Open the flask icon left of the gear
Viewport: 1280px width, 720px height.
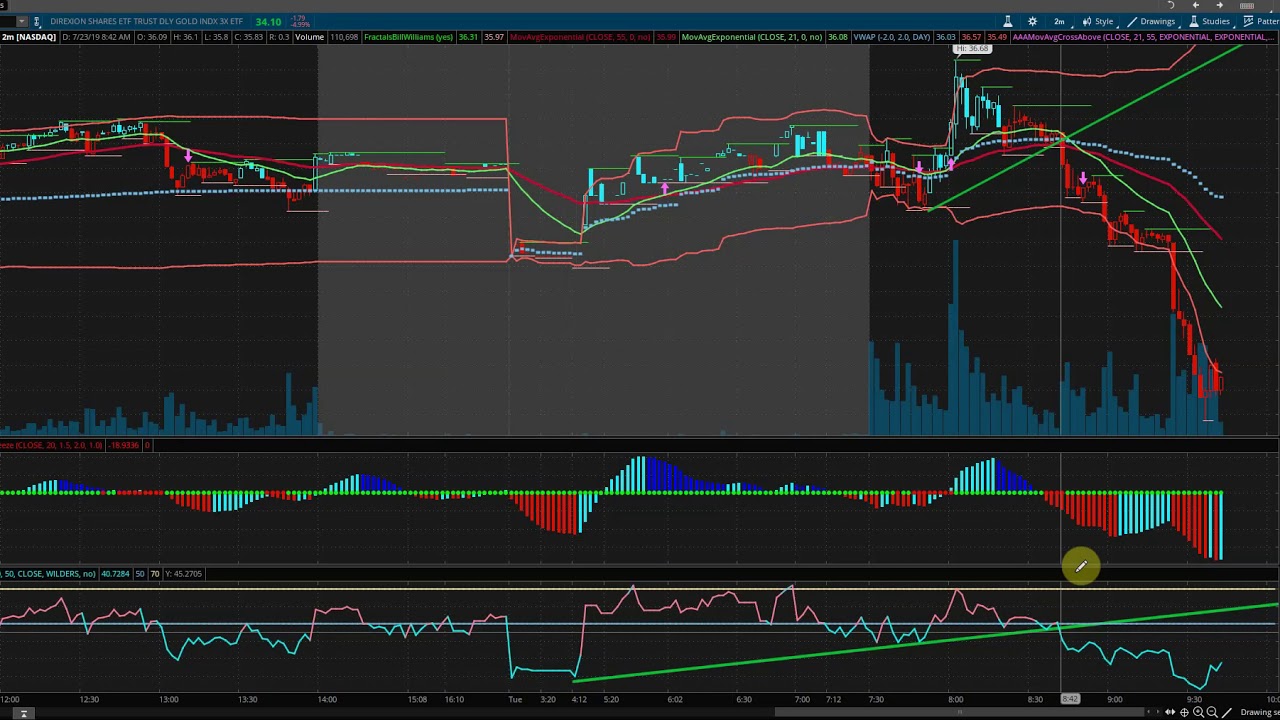pos(1008,21)
